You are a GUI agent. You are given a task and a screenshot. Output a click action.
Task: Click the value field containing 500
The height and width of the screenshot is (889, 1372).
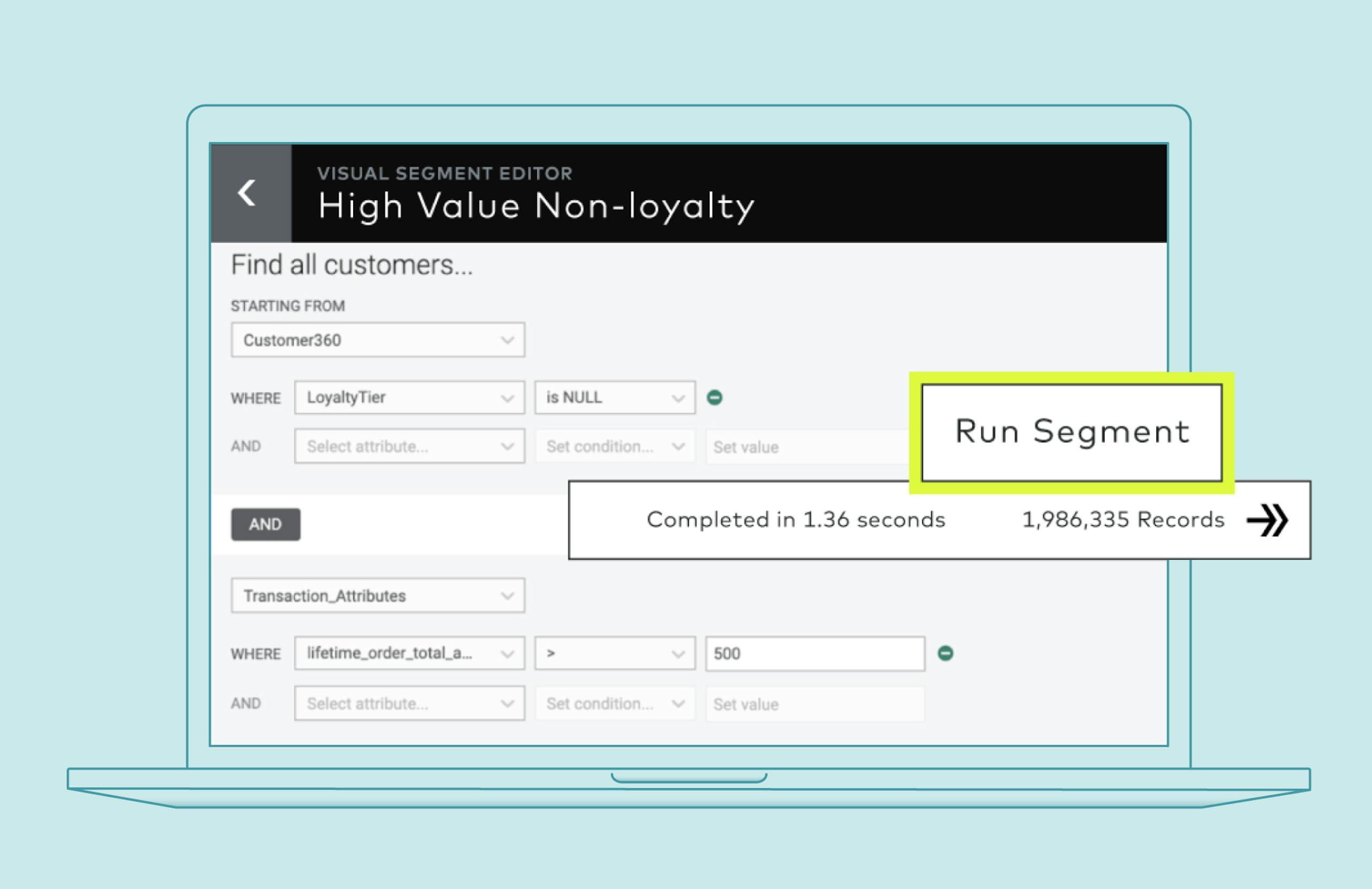(814, 654)
